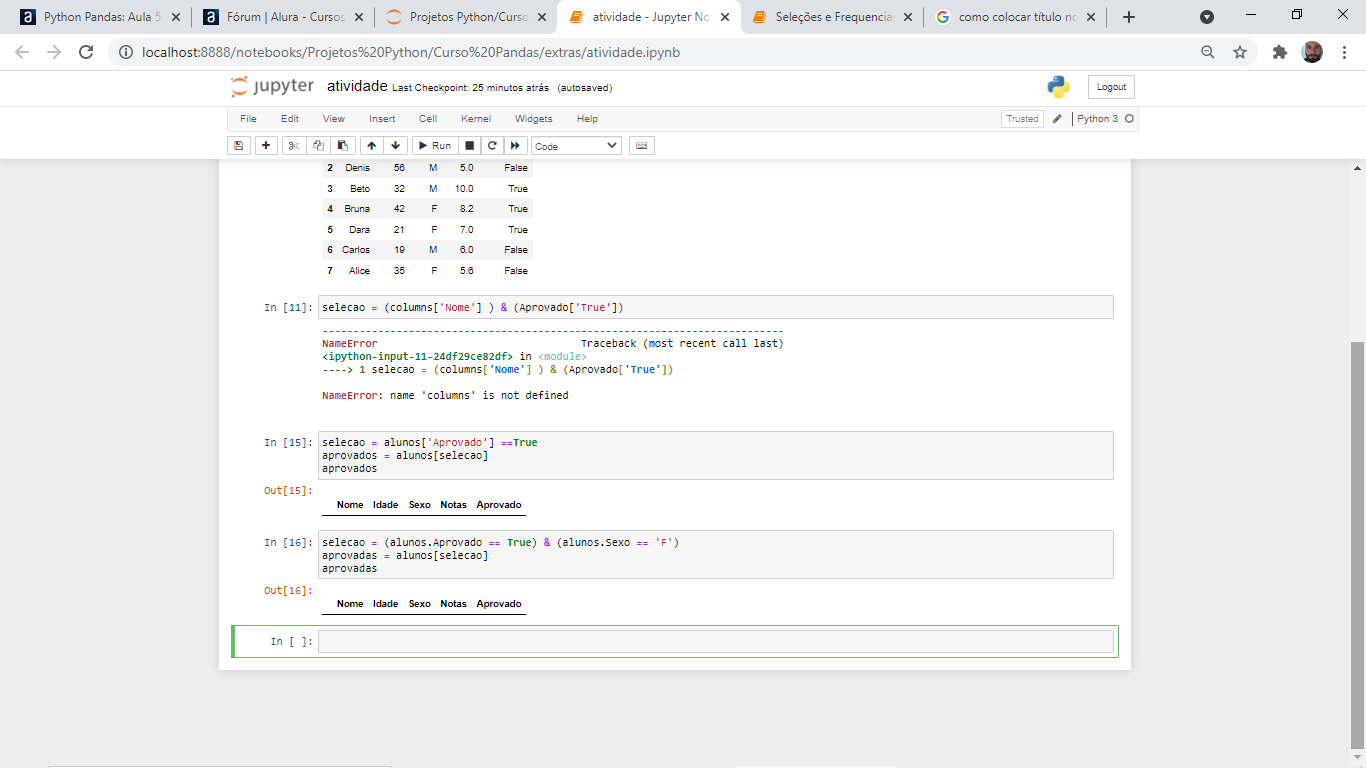Move selected cell down
Screen dimensions: 1366x768
[x=396, y=146]
